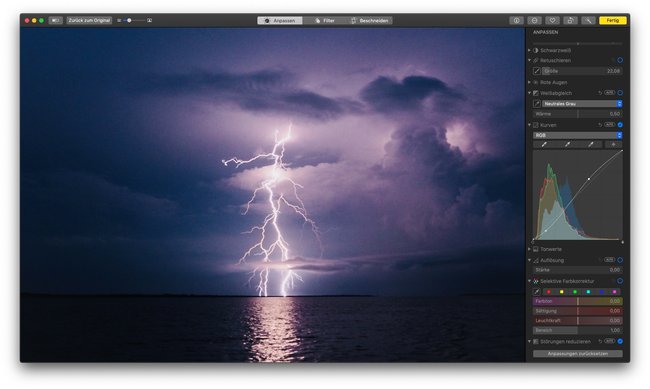650x389 pixels.
Task: Toggle the Störungen reduzieren adjustment circle
Action: pyautogui.click(x=620, y=341)
